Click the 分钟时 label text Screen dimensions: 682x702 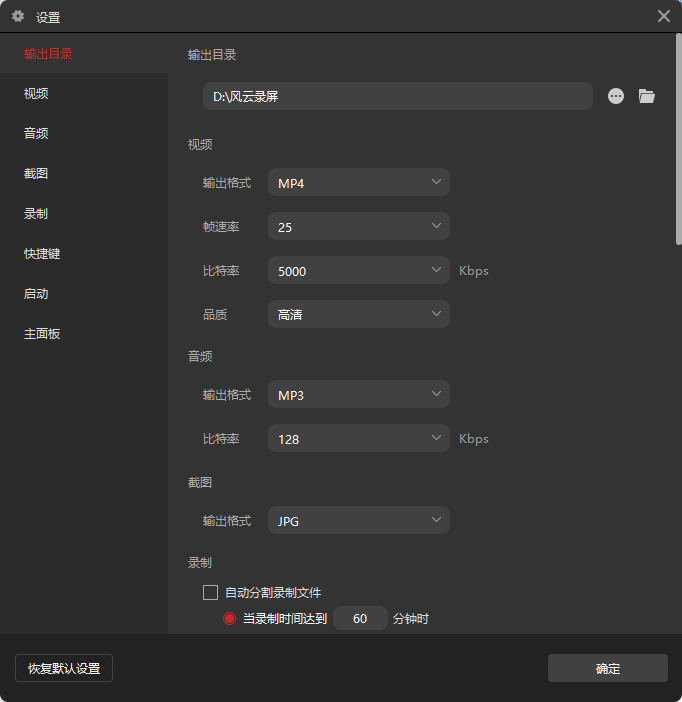(x=411, y=619)
